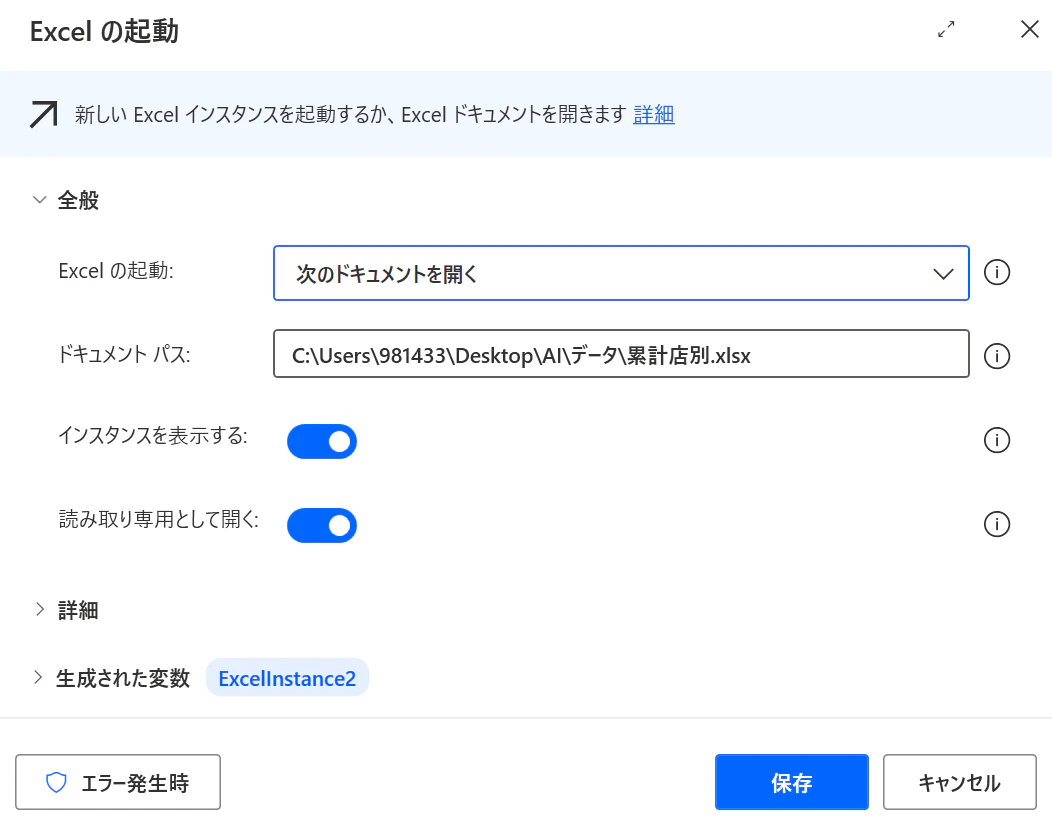This screenshot has height=830, width=1052.
Task: Show info for Excel の起動 option
Action: 996,272
